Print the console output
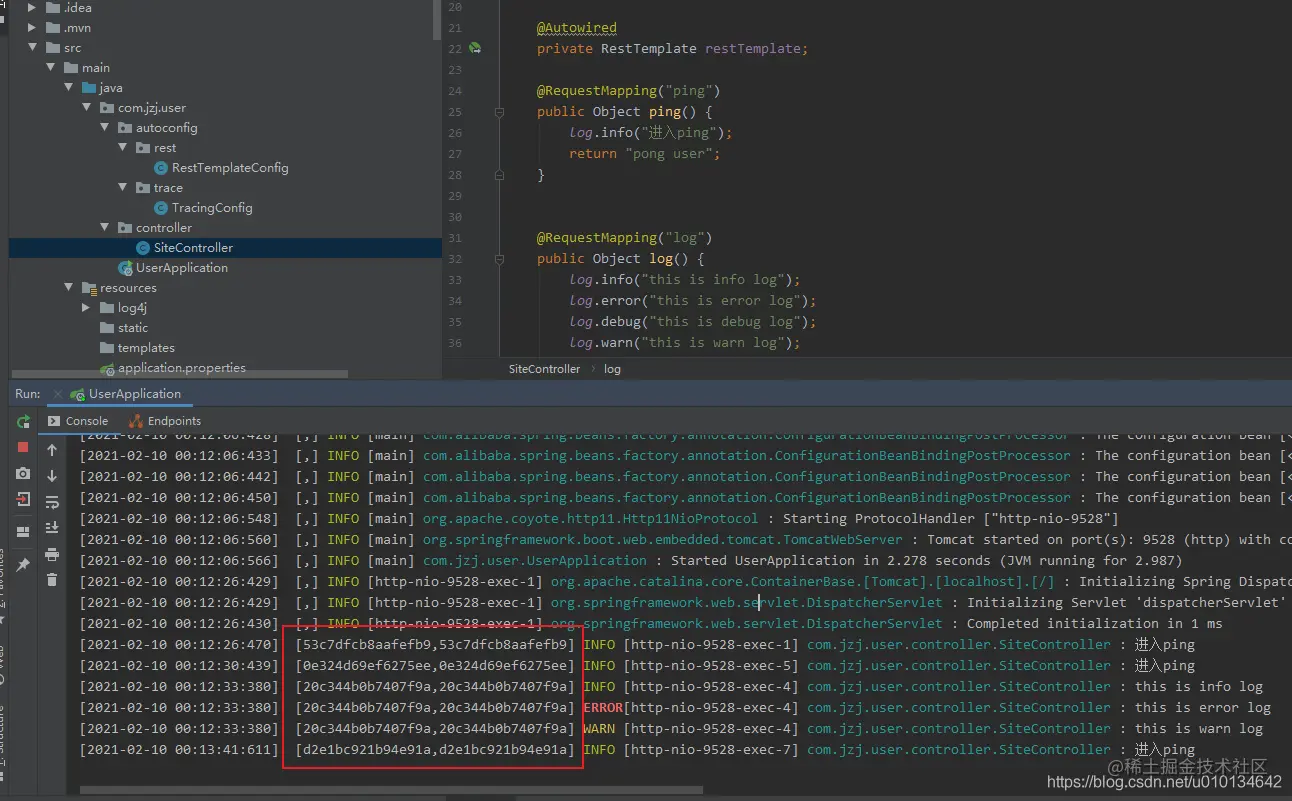 pyautogui.click(x=52, y=554)
